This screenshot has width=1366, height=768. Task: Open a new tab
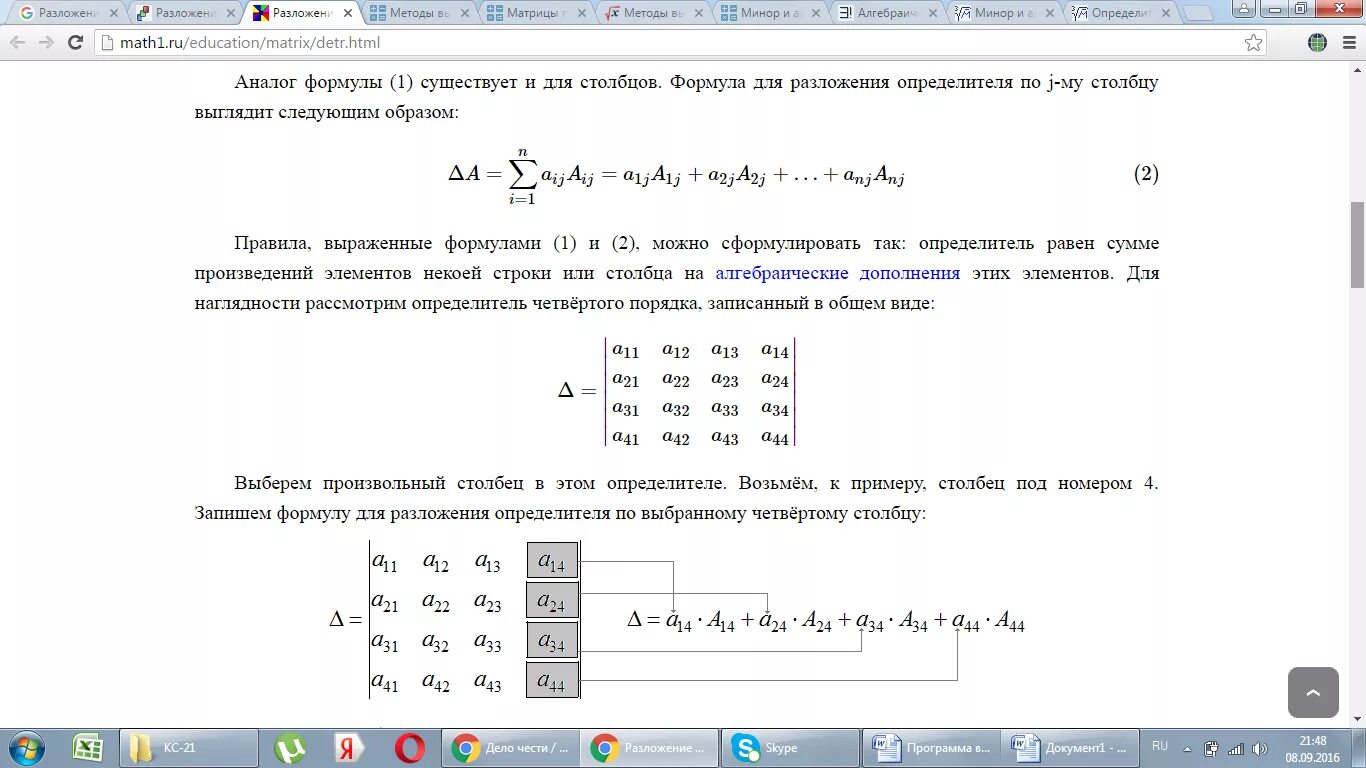pos(1197,14)
